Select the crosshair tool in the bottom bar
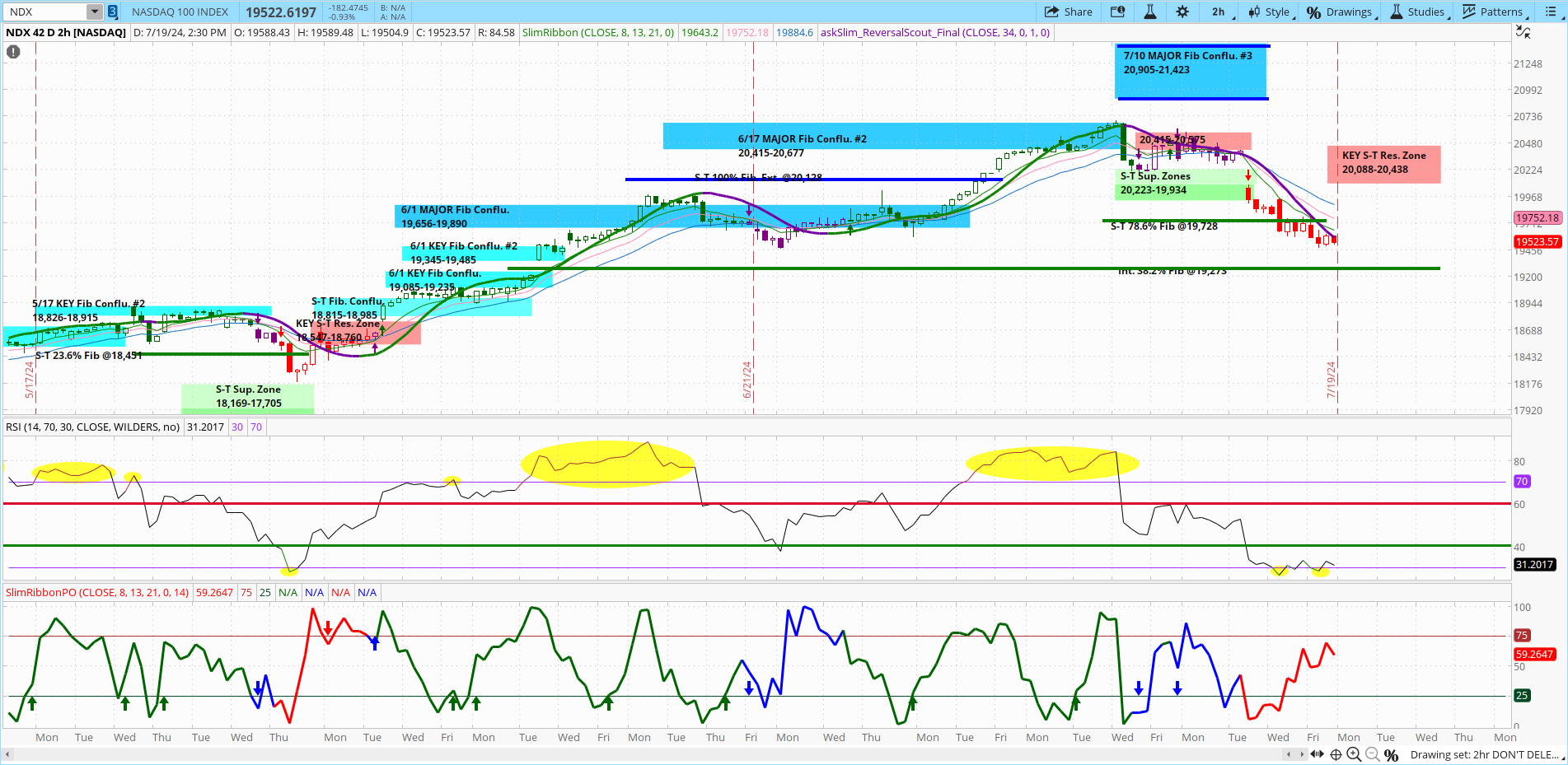This screenshot has height=765, width=1568. tap(1336, 754)
